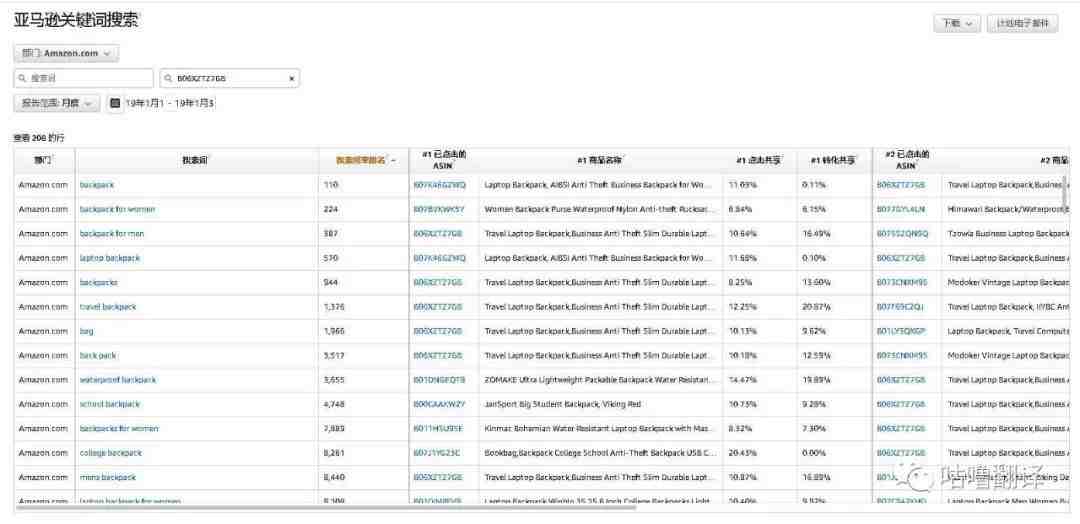Click the #2 clicked ASIN column header
The width and height of the screenshot is (1080, 524).
(x=907, y=160)
